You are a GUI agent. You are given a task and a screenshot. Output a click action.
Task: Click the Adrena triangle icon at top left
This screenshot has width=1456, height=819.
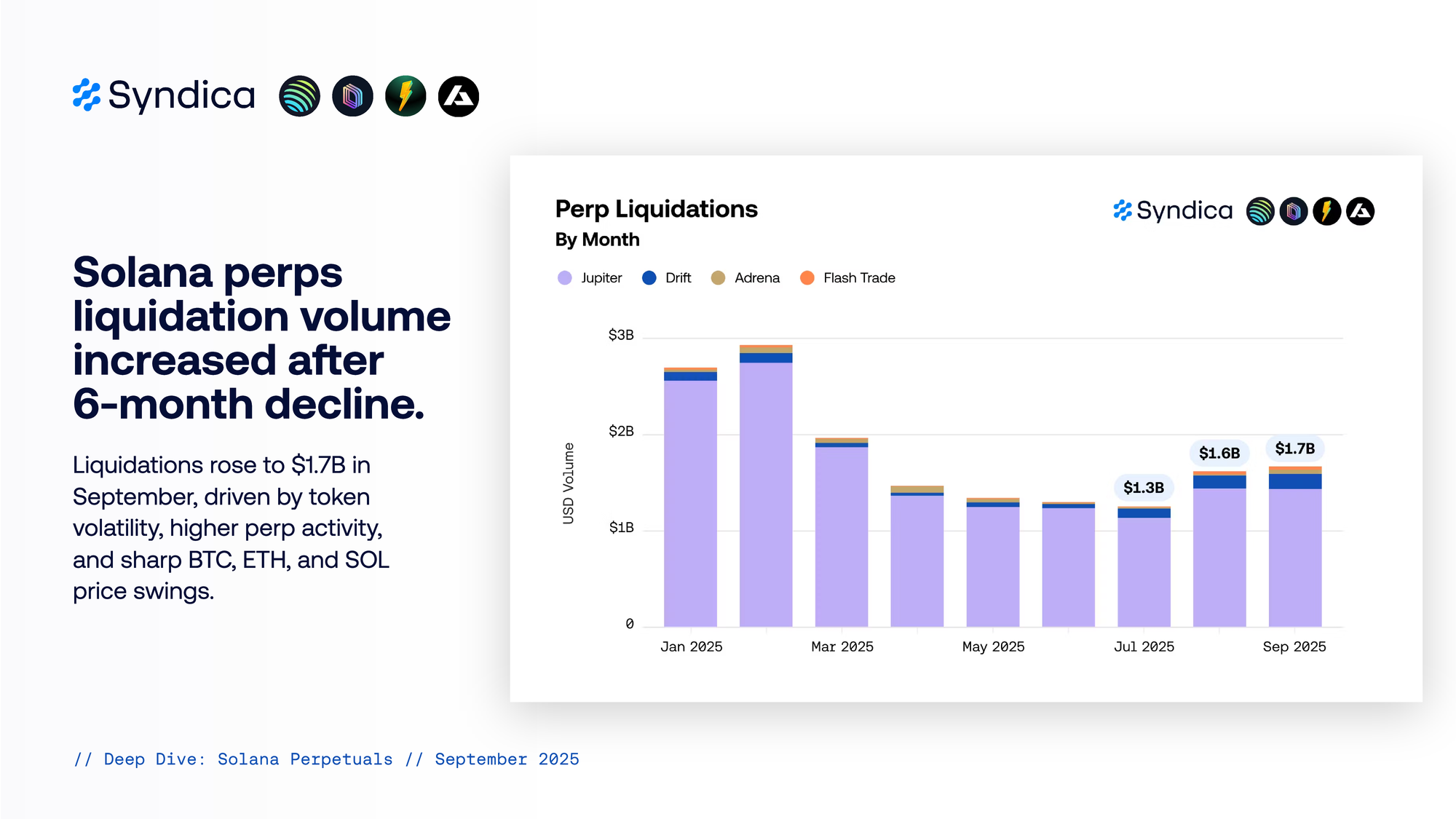(459, 96)
